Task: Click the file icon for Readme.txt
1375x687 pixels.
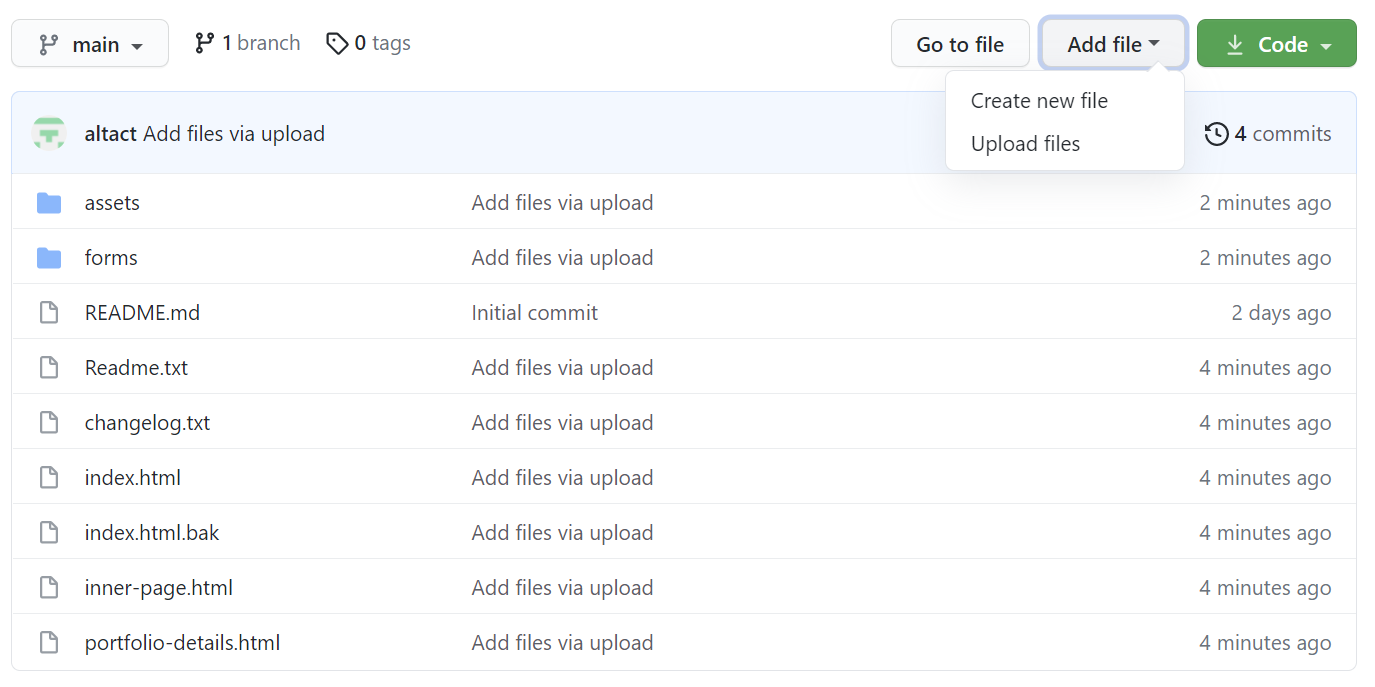Action: pyautogui.click(x=49, y=368)
